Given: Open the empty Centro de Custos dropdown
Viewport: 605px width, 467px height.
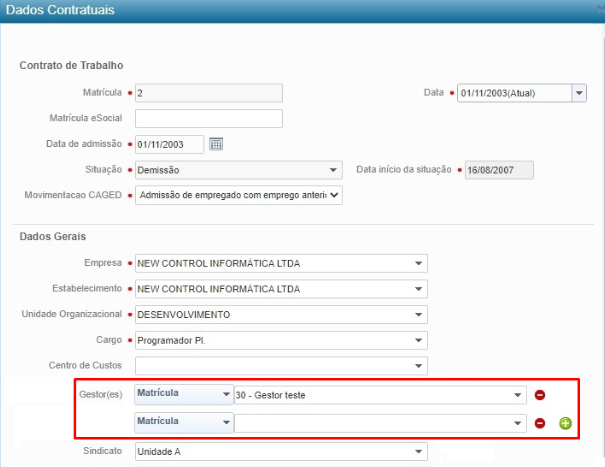Looking at the screenshot, I should (418, 366).
